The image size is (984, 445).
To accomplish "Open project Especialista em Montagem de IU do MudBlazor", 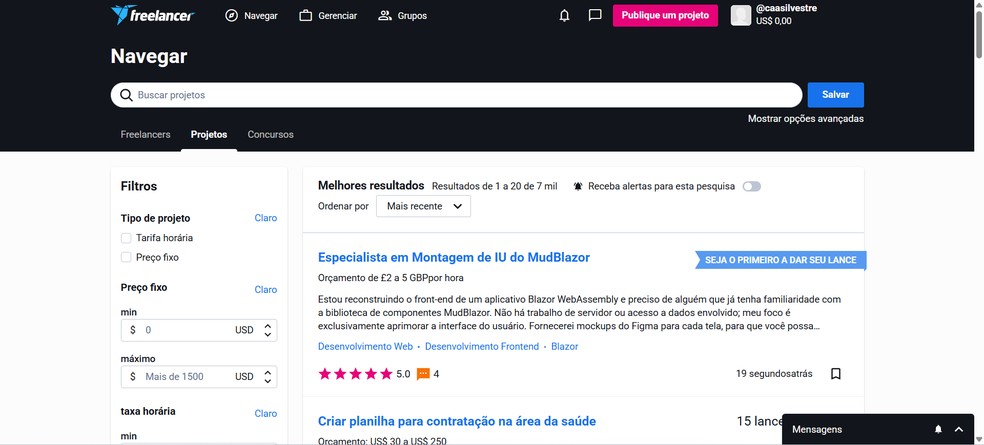I will tap(454, 257).
